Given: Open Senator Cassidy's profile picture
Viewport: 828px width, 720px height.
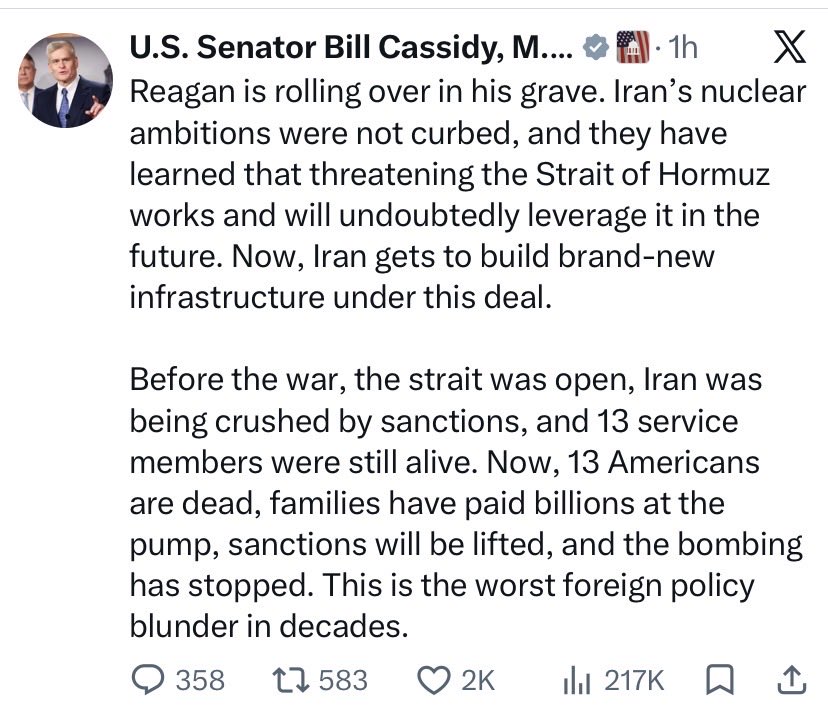Looking at the screenshot, I should [x=65, y=80].
